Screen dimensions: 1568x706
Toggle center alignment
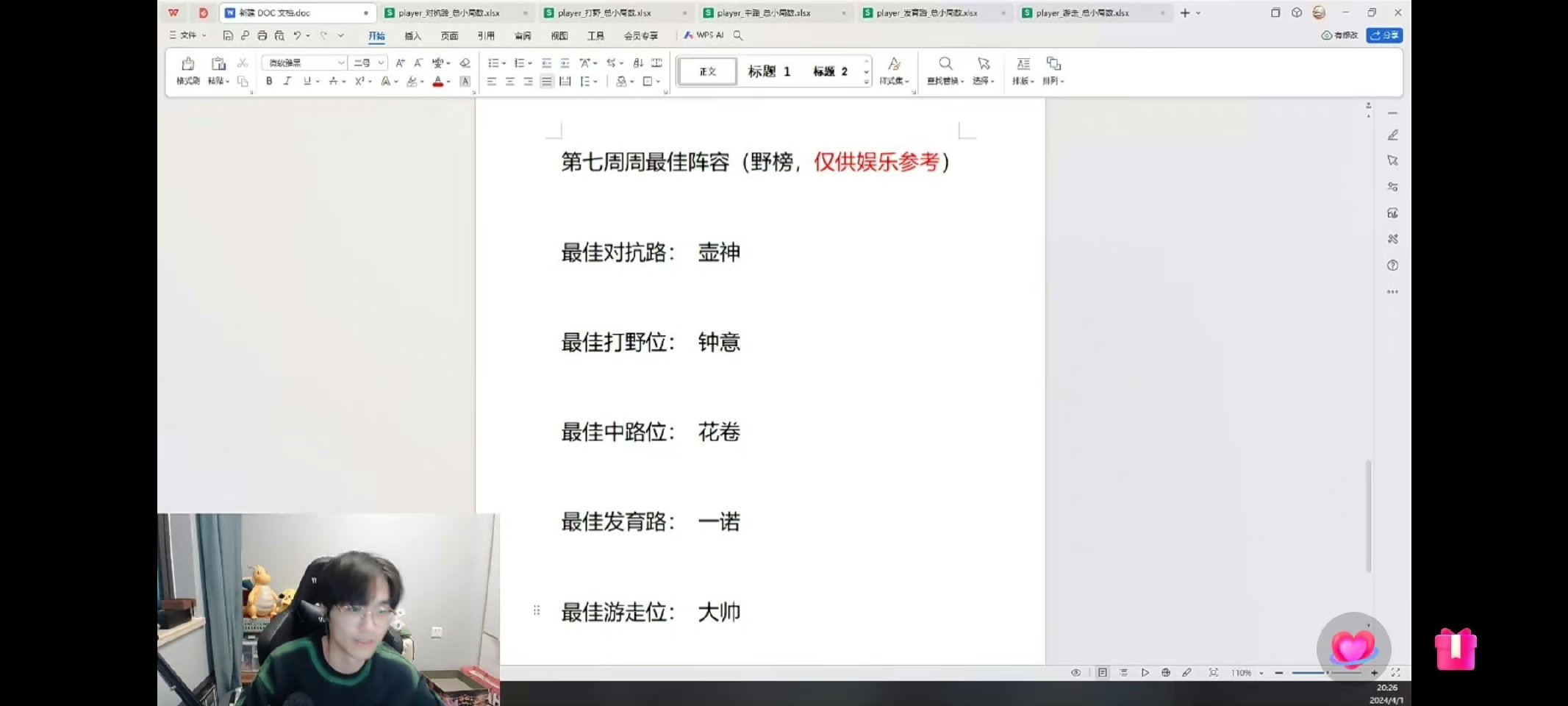tap(509, 82)
